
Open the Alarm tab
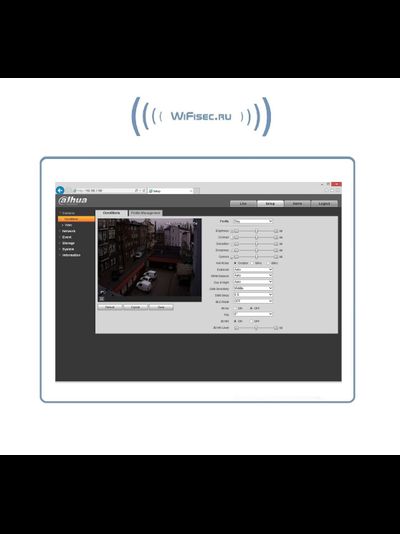297,203
